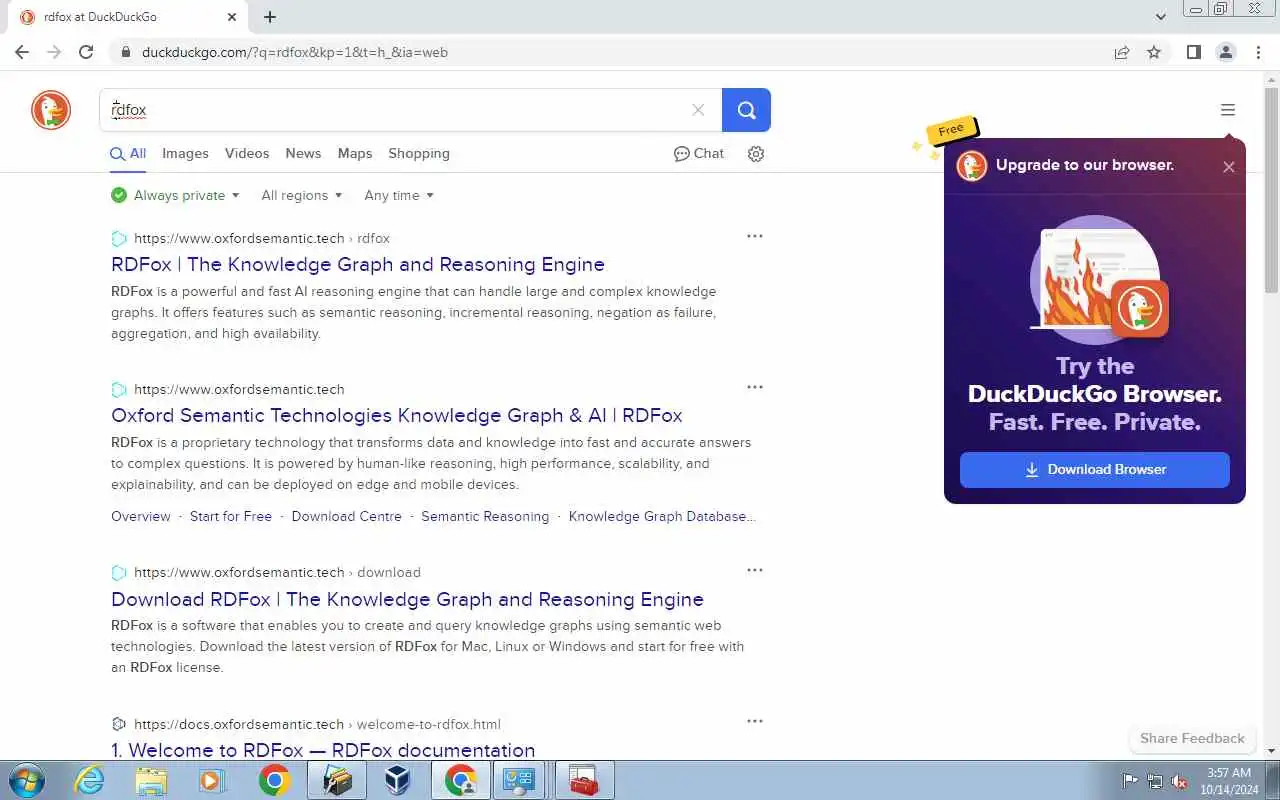The width and height of the screenshot is (1280, 800).
Task: Click the Windows Start button
Action: 27,780
